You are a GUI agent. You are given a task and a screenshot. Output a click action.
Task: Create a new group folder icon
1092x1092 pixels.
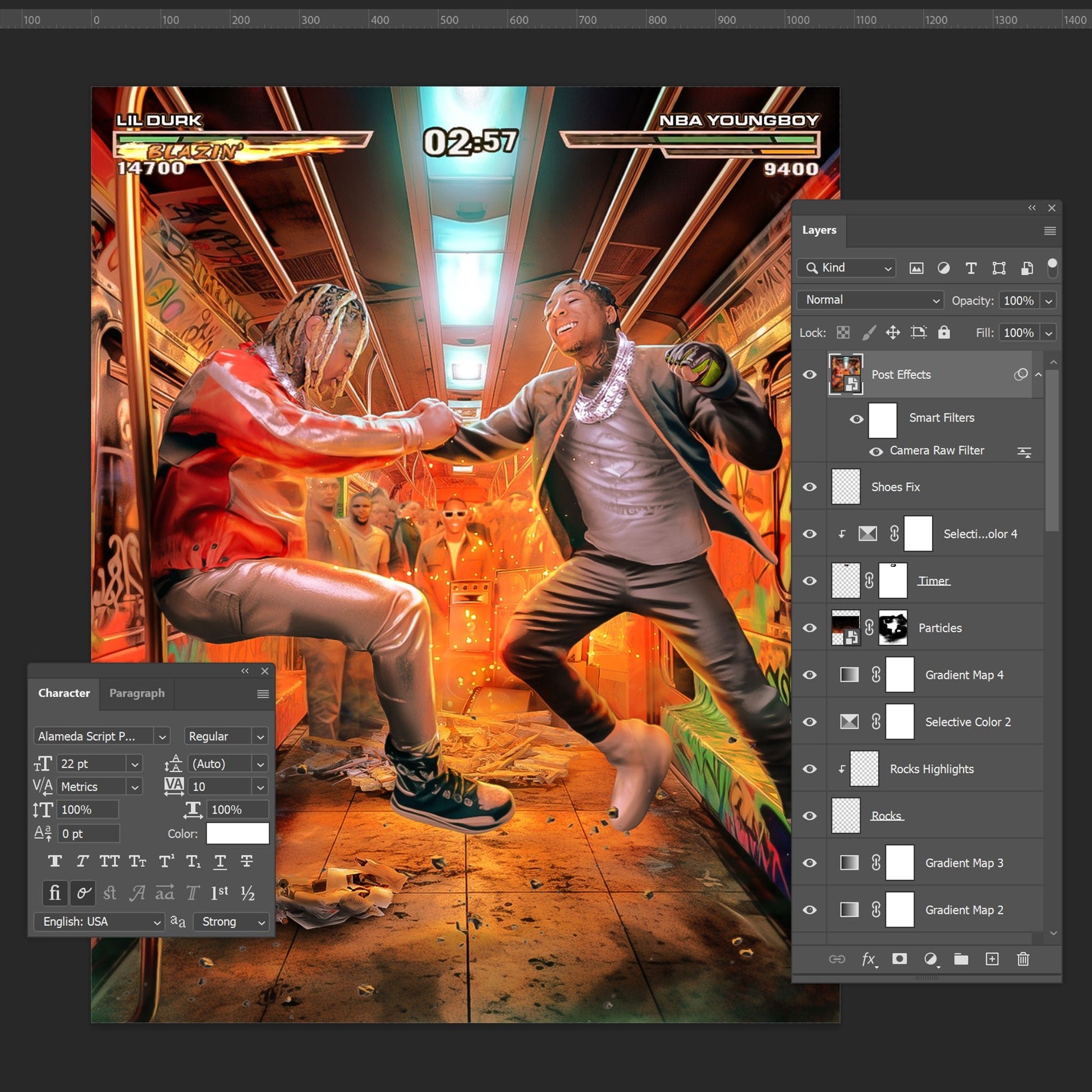pyautogui.click(x=961, y=958)
